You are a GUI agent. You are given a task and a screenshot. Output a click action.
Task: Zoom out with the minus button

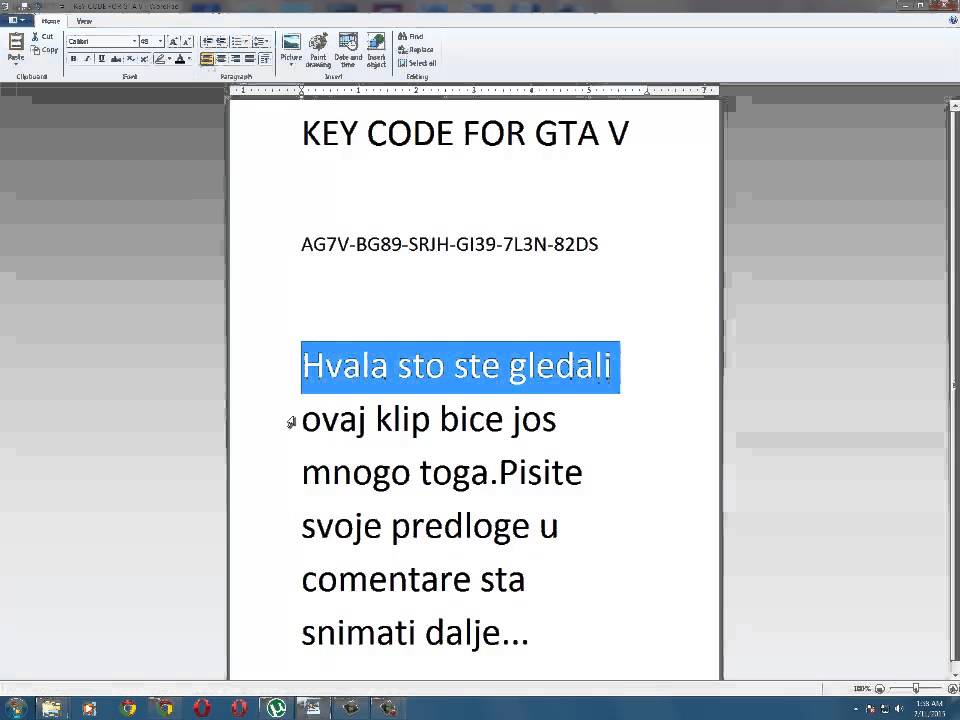pyautogui.click(x=879, y=689)
